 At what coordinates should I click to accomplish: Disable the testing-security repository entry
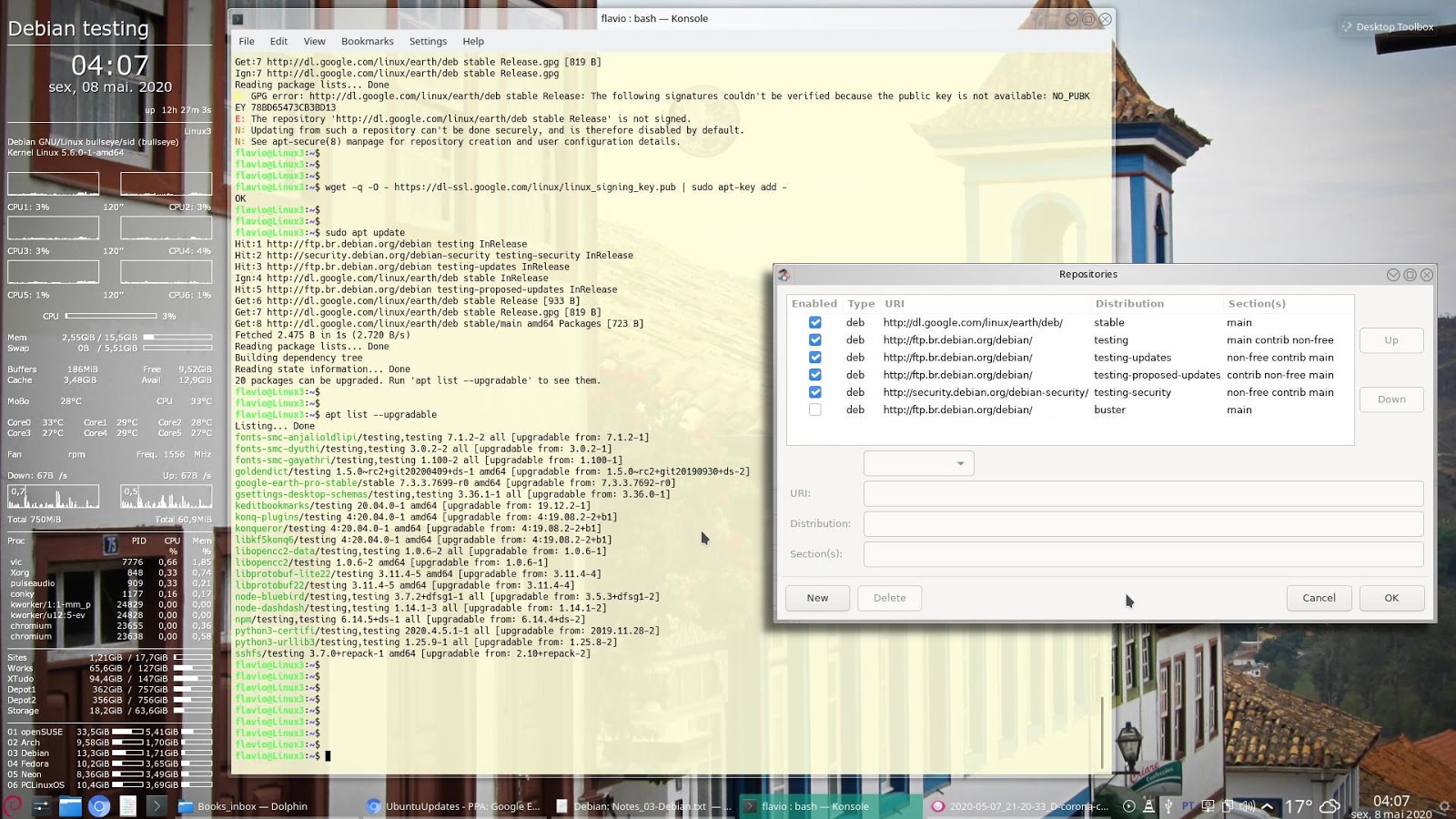814,392
